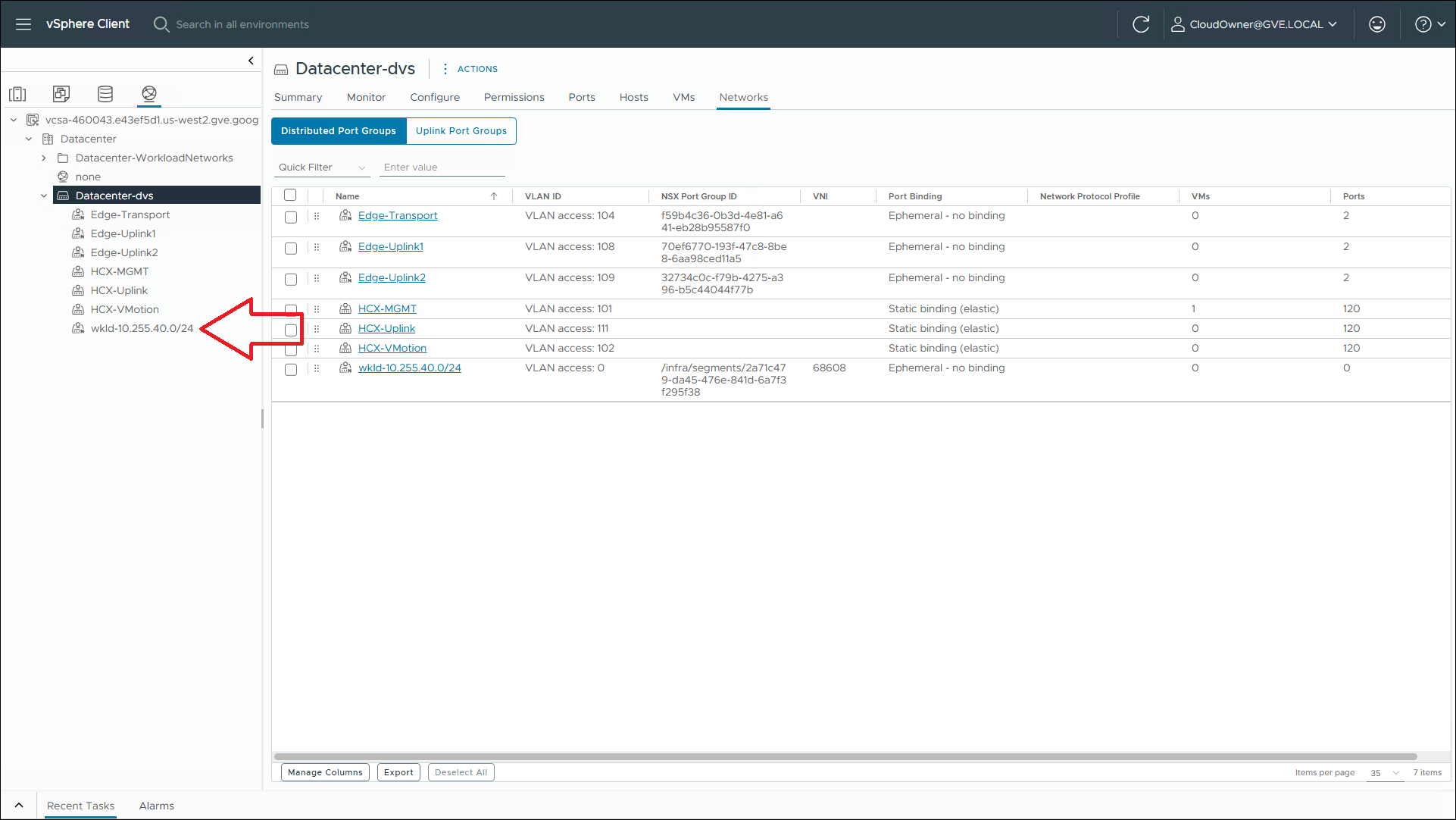Viewport: 1456px width, 820px height.
Task: Check the Edge-Transport row checkbox
Action: click(x=291, y=218)
